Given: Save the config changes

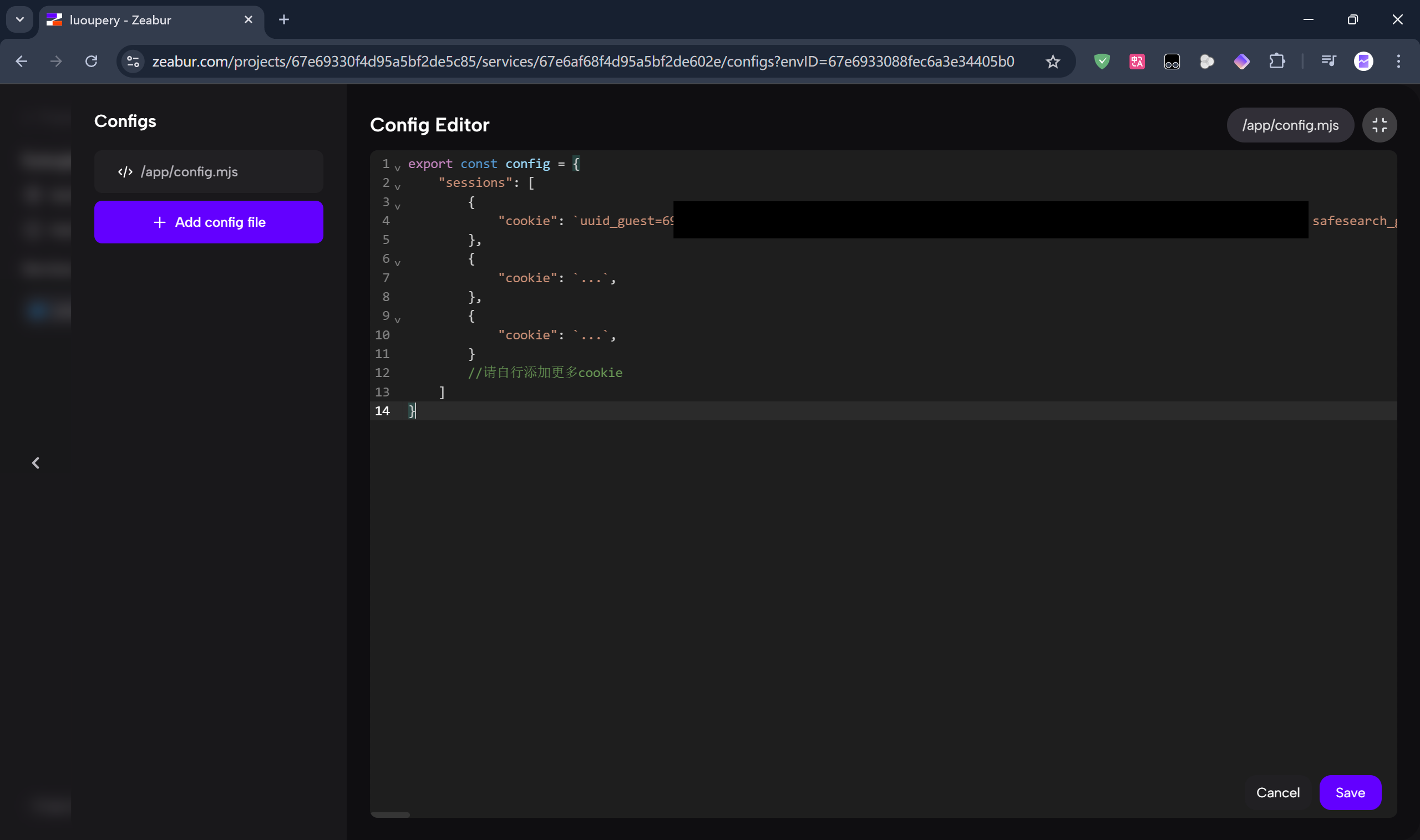Looking at the screenshot, I should click(1350, 792).
